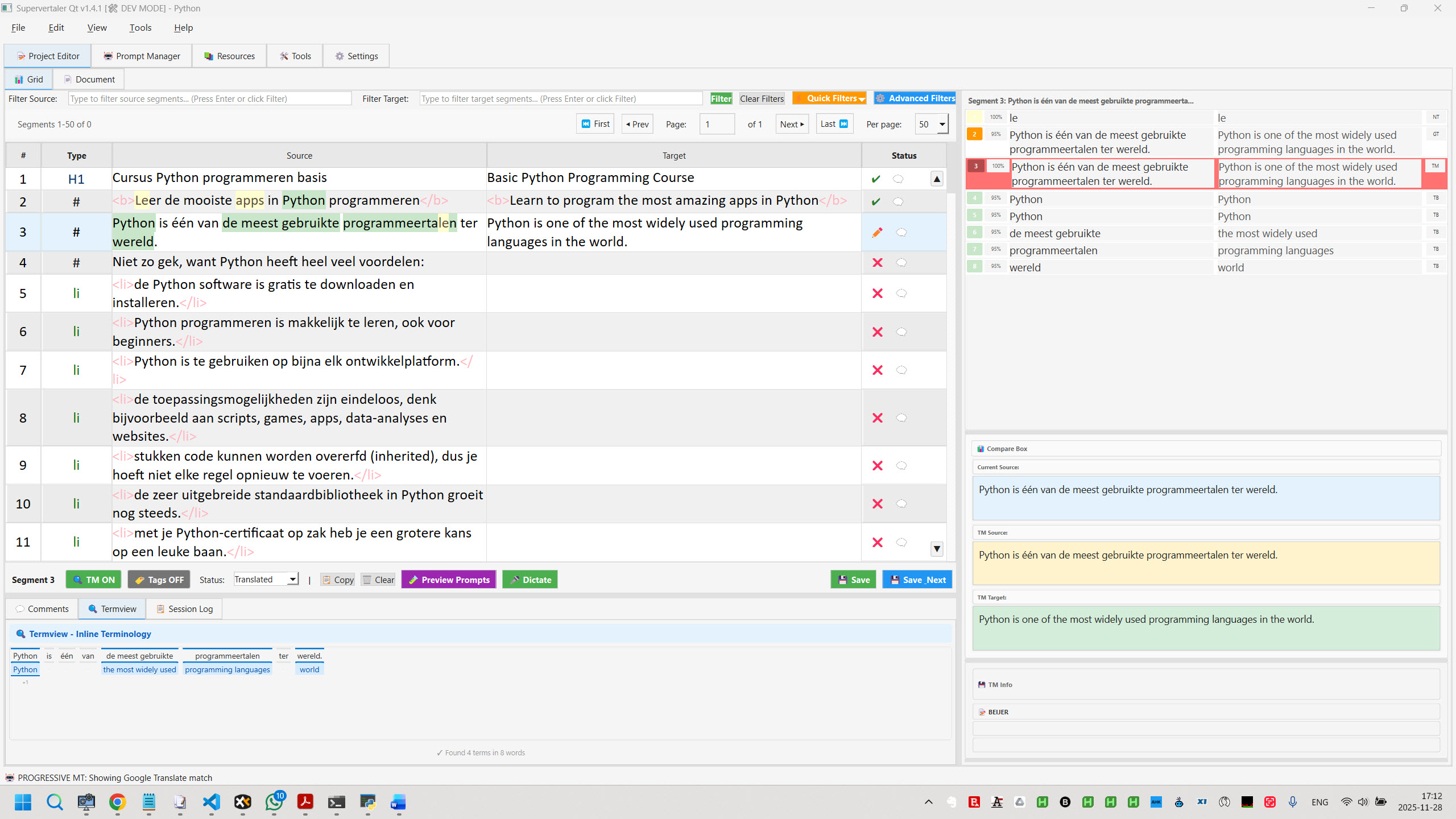Click the Dictate microphone button
This screenshot has width=1456, height=819.
(x=530, y=580)
